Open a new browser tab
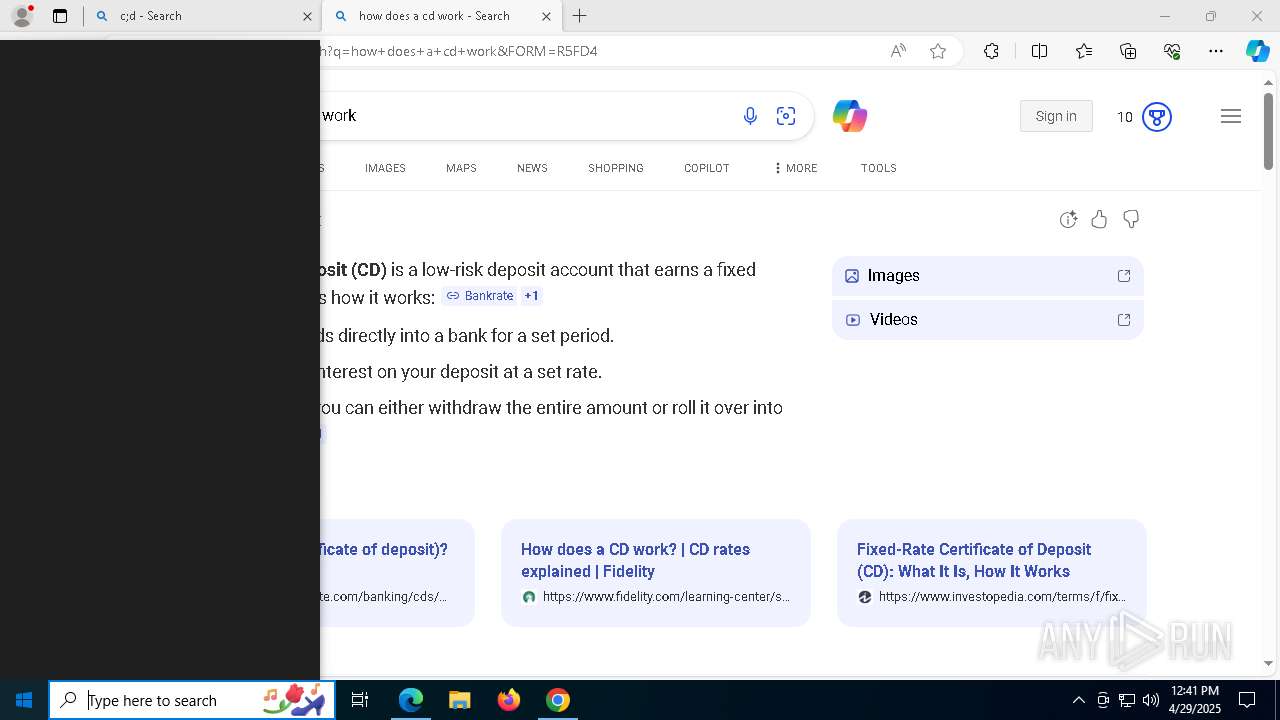 pos(579,16)
